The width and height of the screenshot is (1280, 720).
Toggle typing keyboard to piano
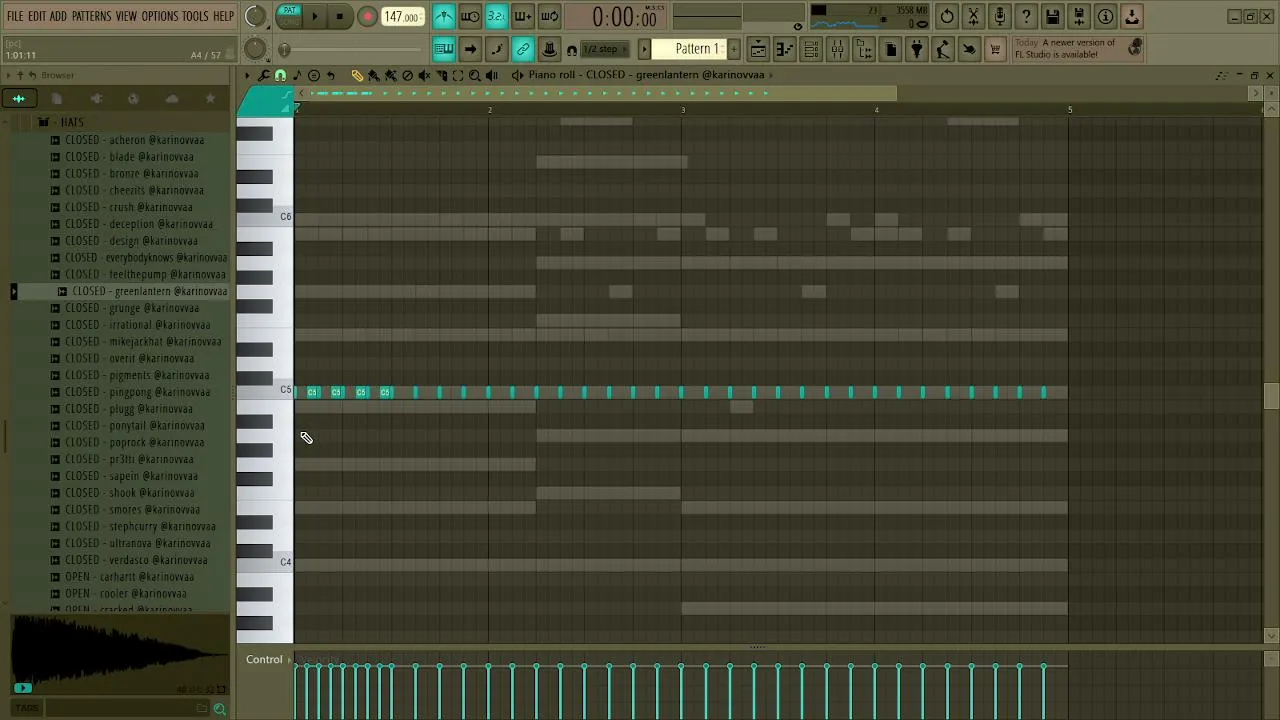click(444, 49)
